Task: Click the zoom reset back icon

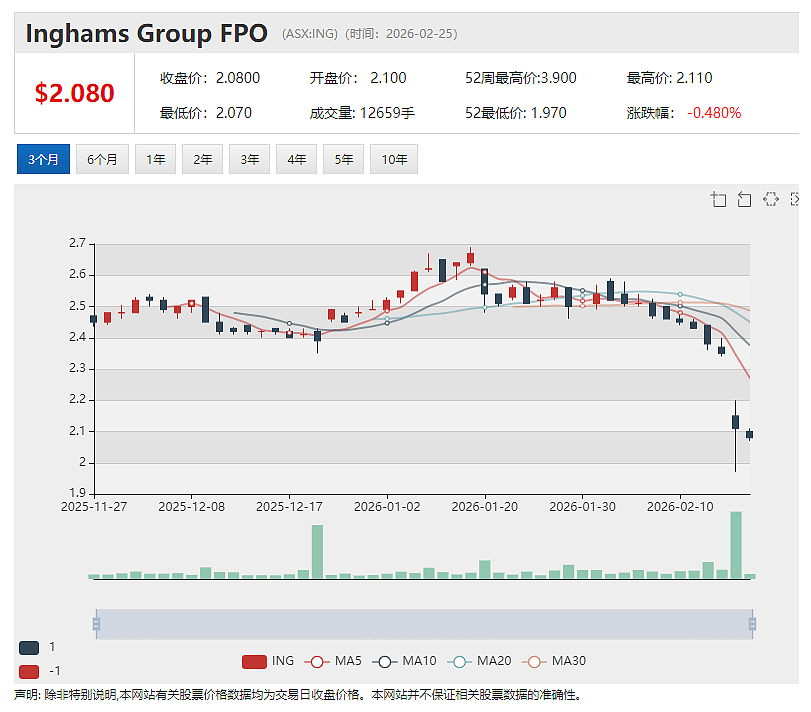Action: tap(744, 199)
